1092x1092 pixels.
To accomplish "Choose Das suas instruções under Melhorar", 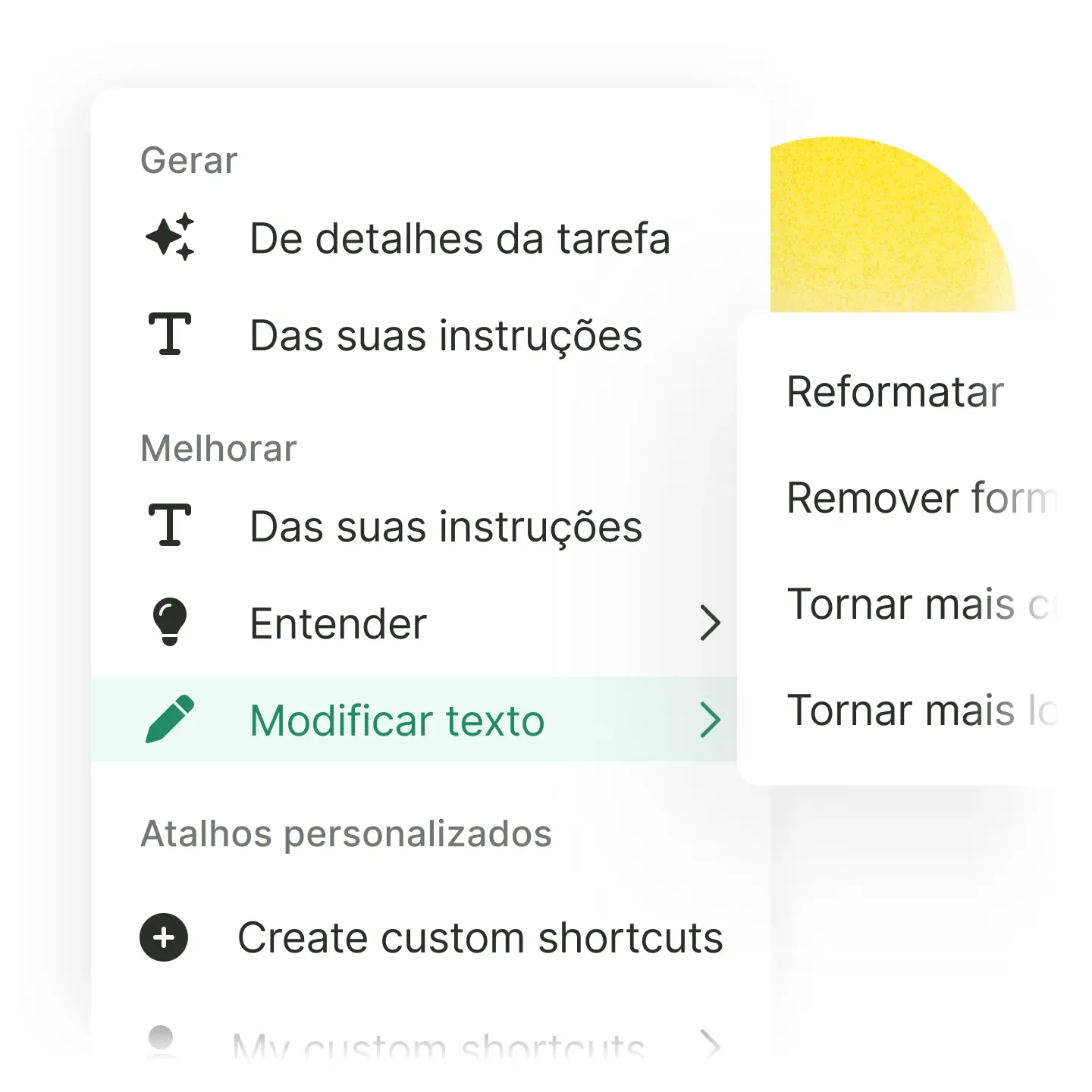I will coord(446,527).
